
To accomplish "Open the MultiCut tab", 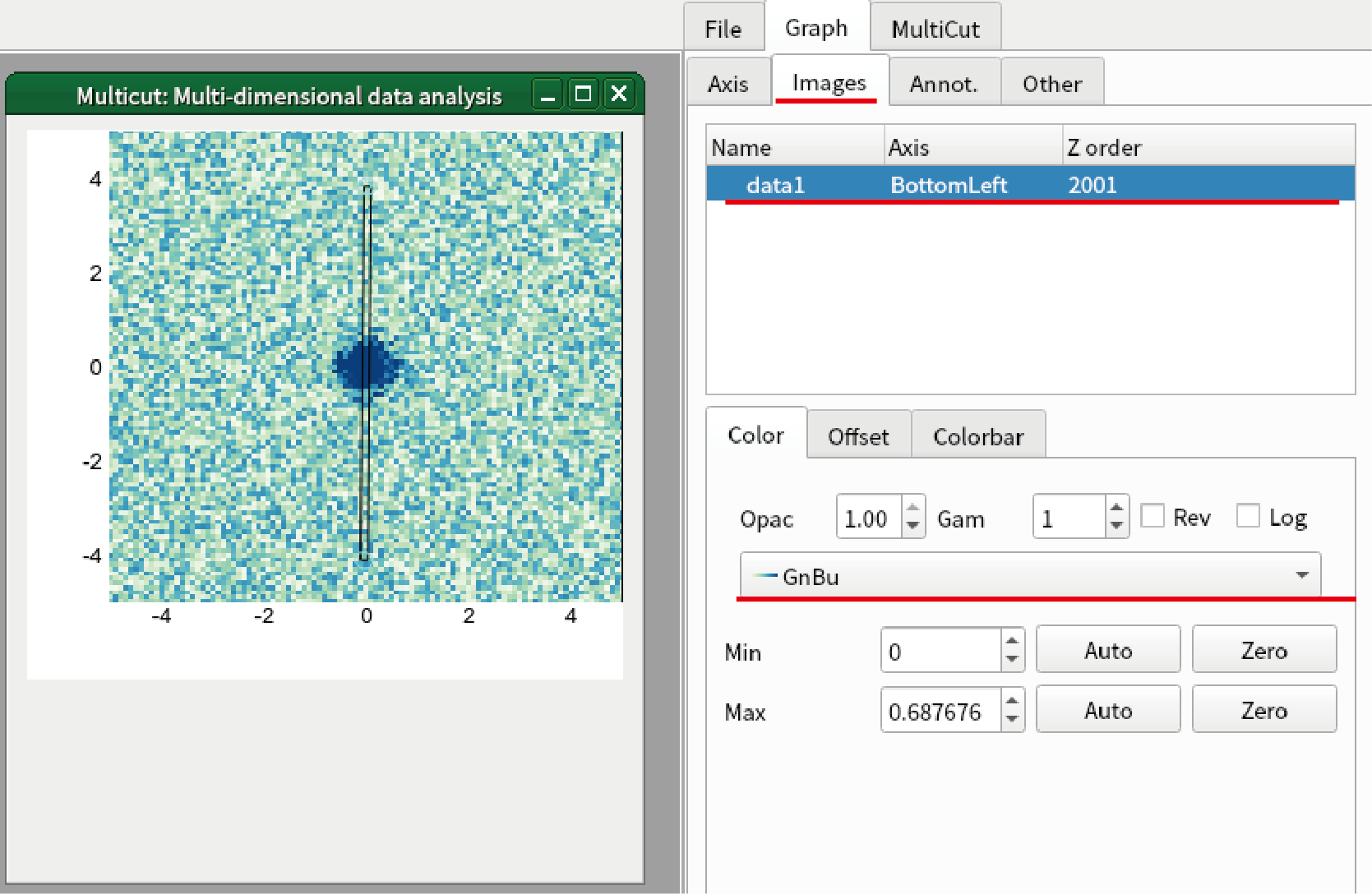I will [x=935, y=29].
